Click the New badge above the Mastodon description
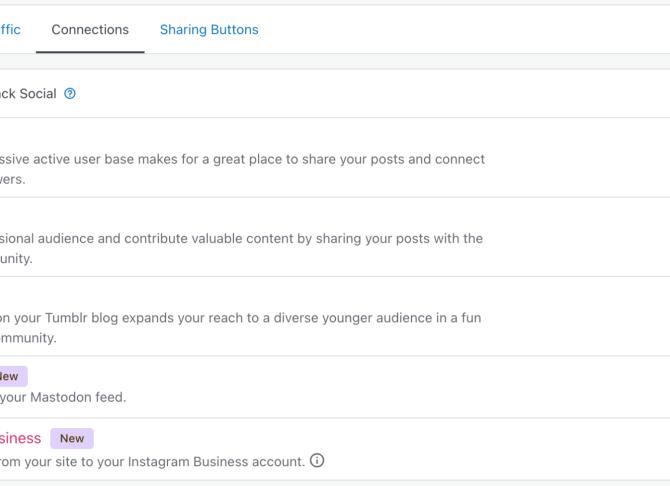670x486 pixels. pos(10,376)
